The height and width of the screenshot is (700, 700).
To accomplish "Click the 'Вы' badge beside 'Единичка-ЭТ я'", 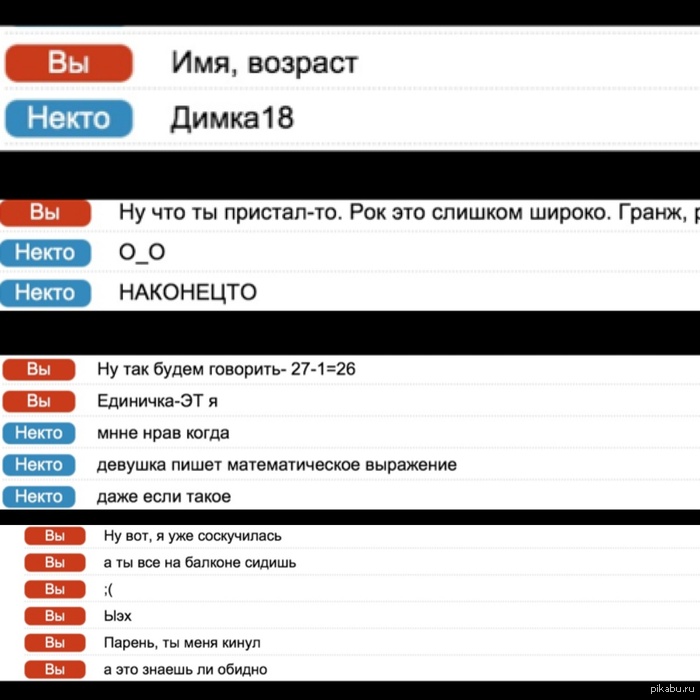I will 39,401.
